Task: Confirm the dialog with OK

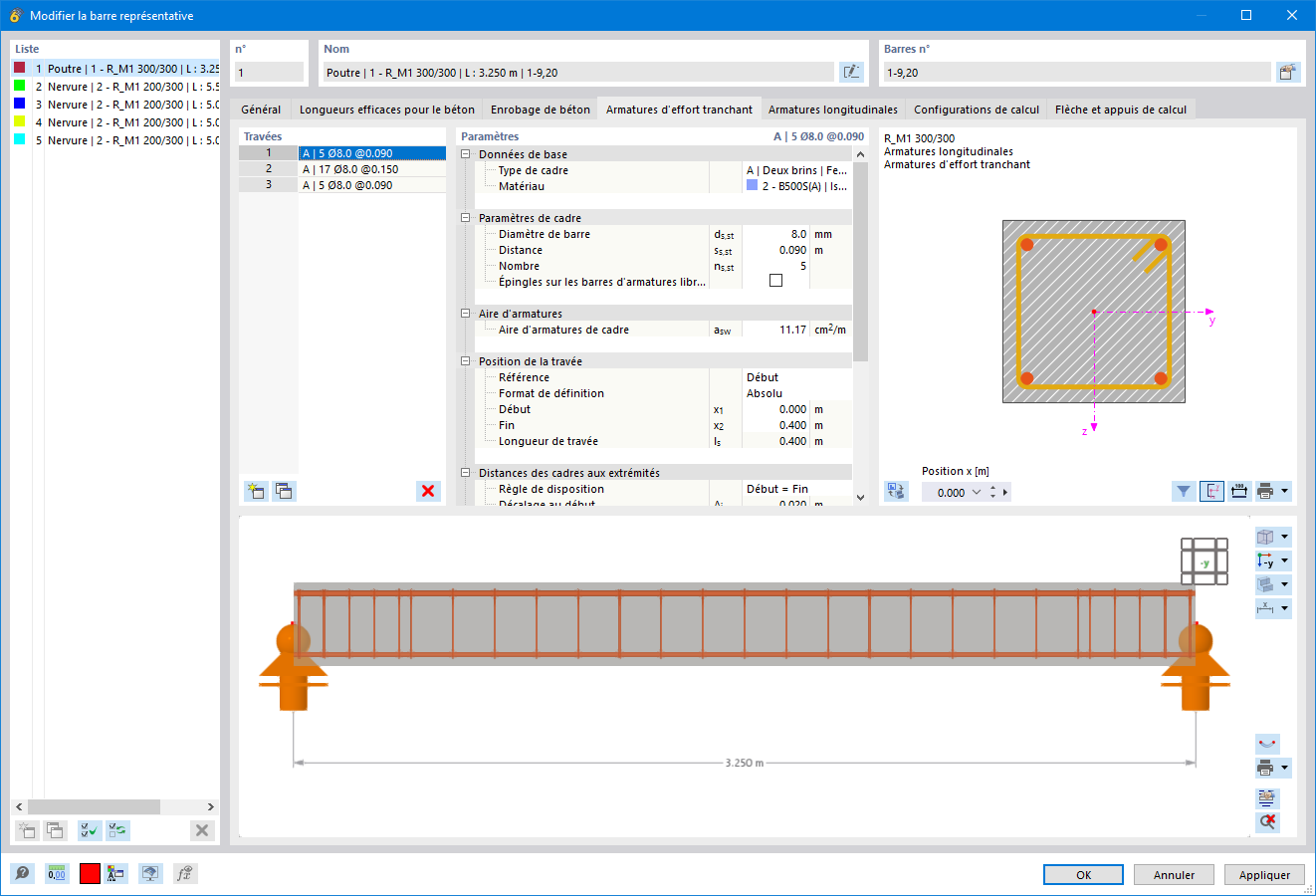Action: 1084,875
